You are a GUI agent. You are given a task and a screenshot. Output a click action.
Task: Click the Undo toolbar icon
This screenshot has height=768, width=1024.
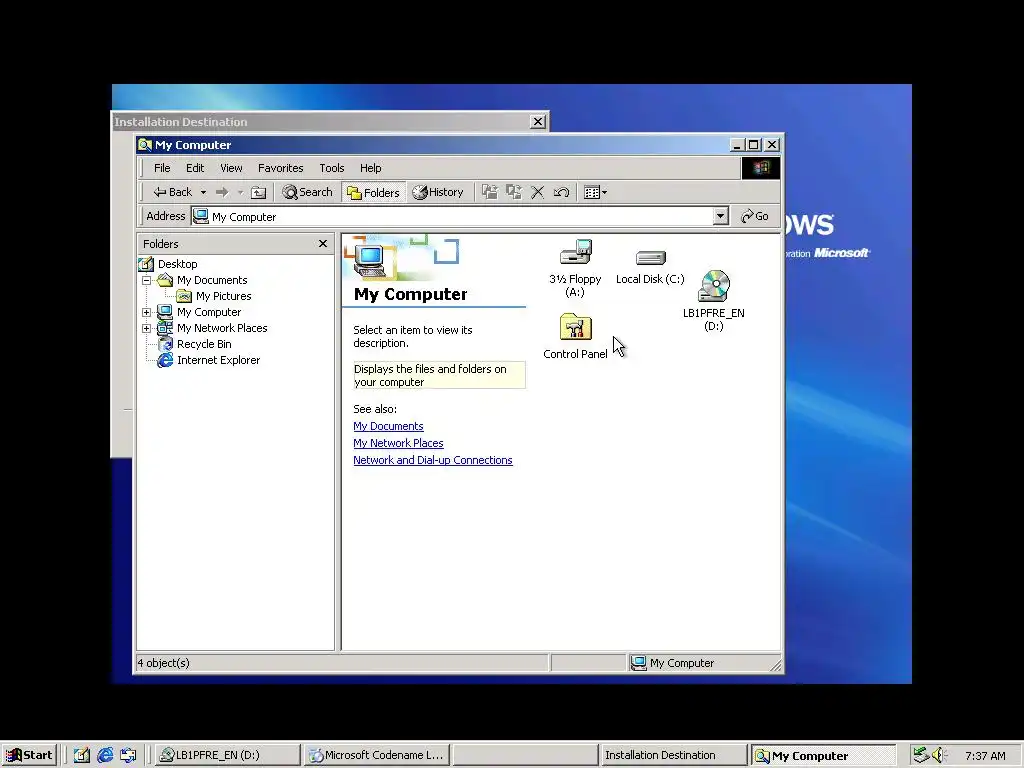[562, 192]
